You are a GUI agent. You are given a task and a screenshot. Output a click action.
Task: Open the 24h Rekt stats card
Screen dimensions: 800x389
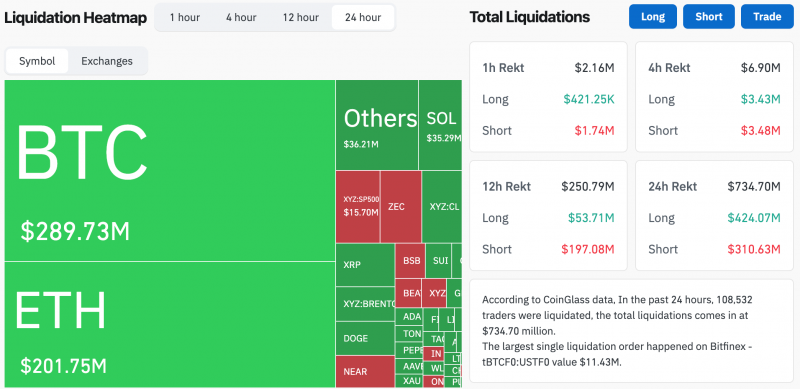[714, 215]
